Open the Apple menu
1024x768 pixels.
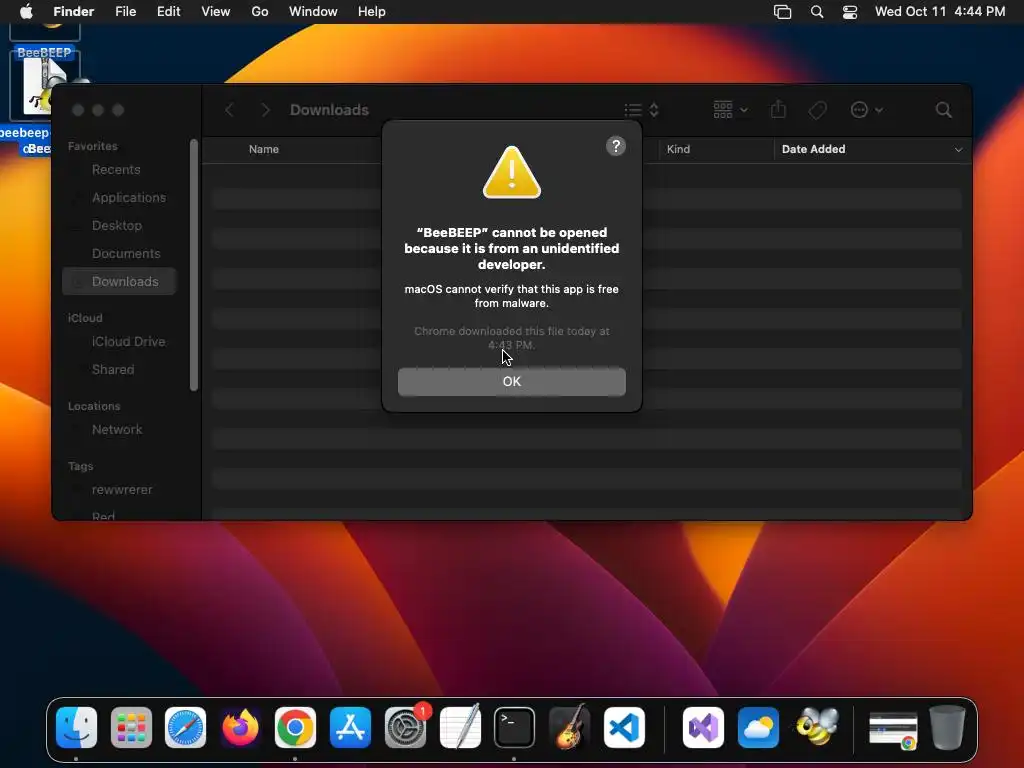26,12
